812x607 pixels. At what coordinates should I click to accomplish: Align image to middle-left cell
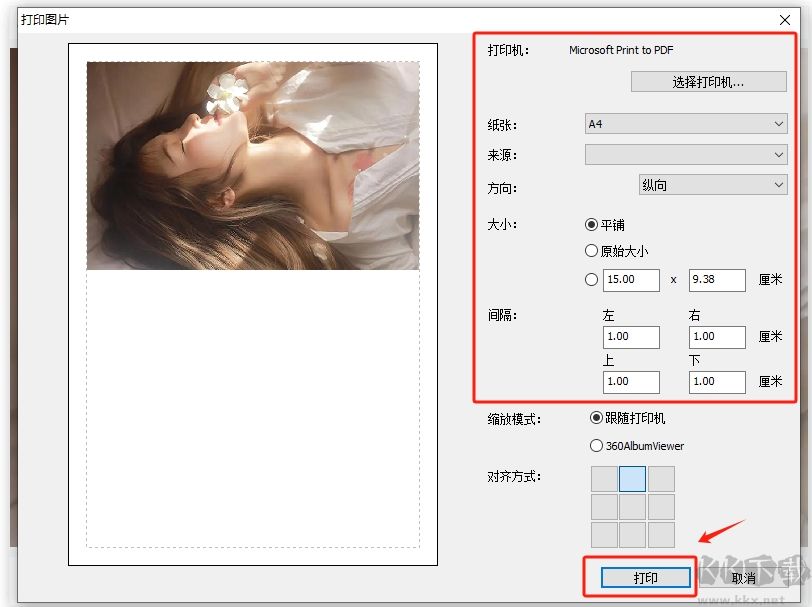[x=604, y=507]
